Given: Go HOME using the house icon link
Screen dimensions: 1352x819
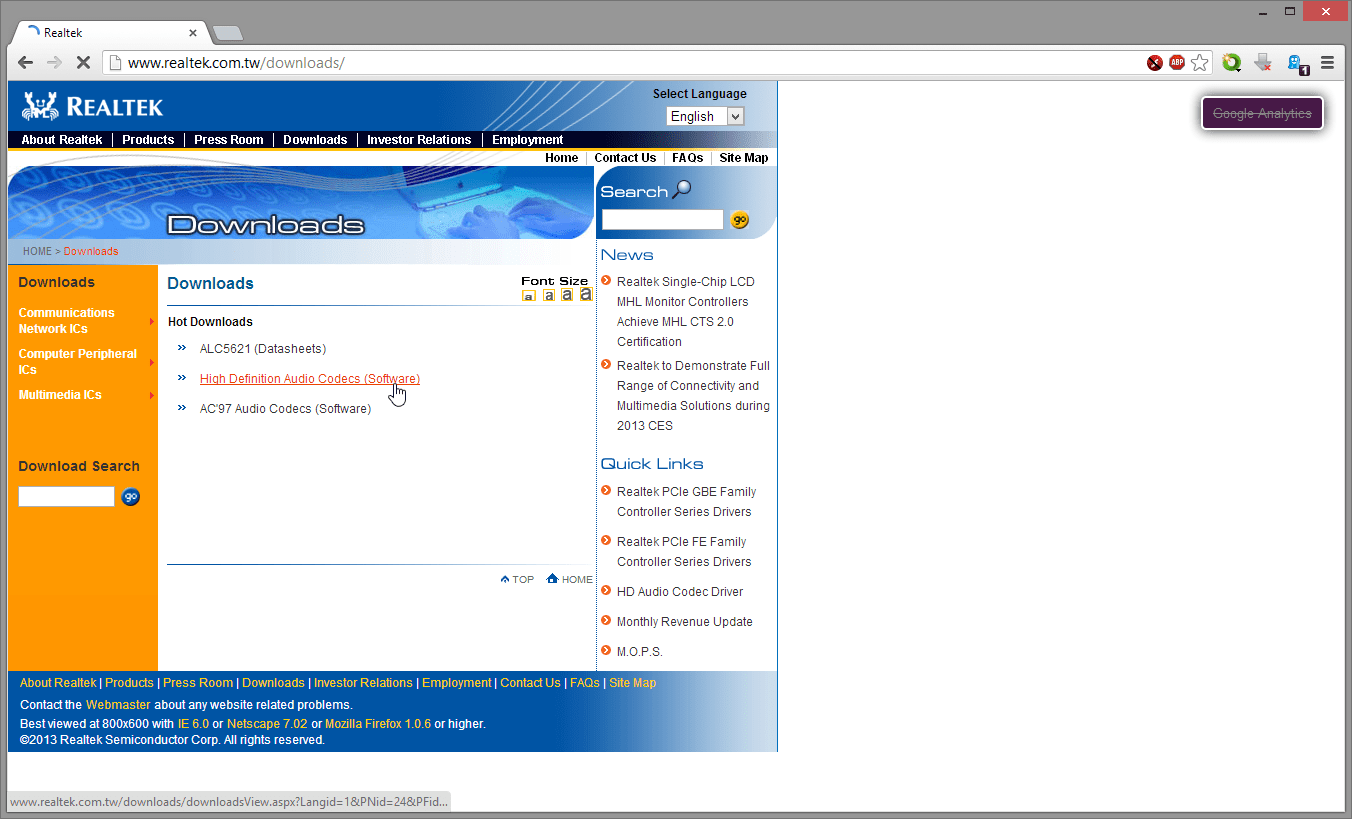Looking at the screenshot, I should pyautogui.click(x=569, y=579).
